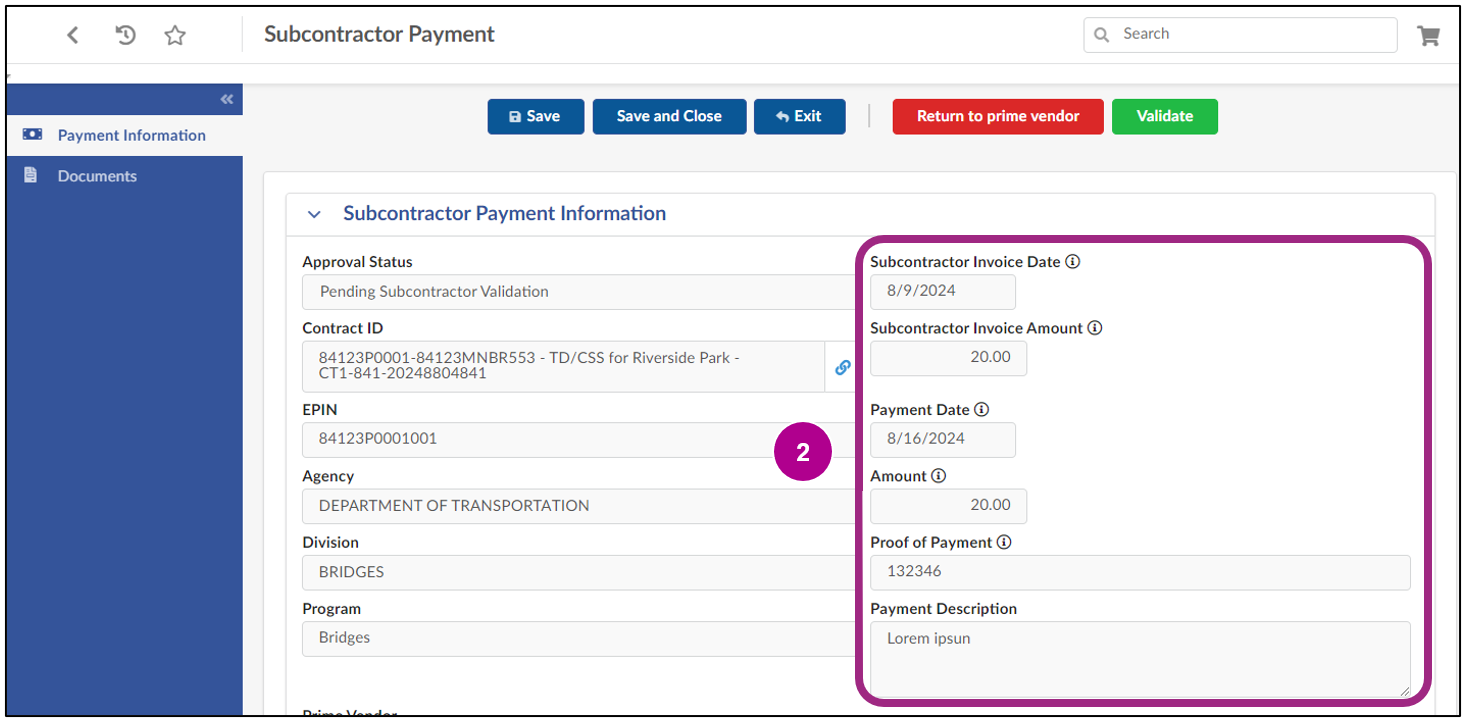Select the Payment Information sidebar item

click(x=131, y=134)
